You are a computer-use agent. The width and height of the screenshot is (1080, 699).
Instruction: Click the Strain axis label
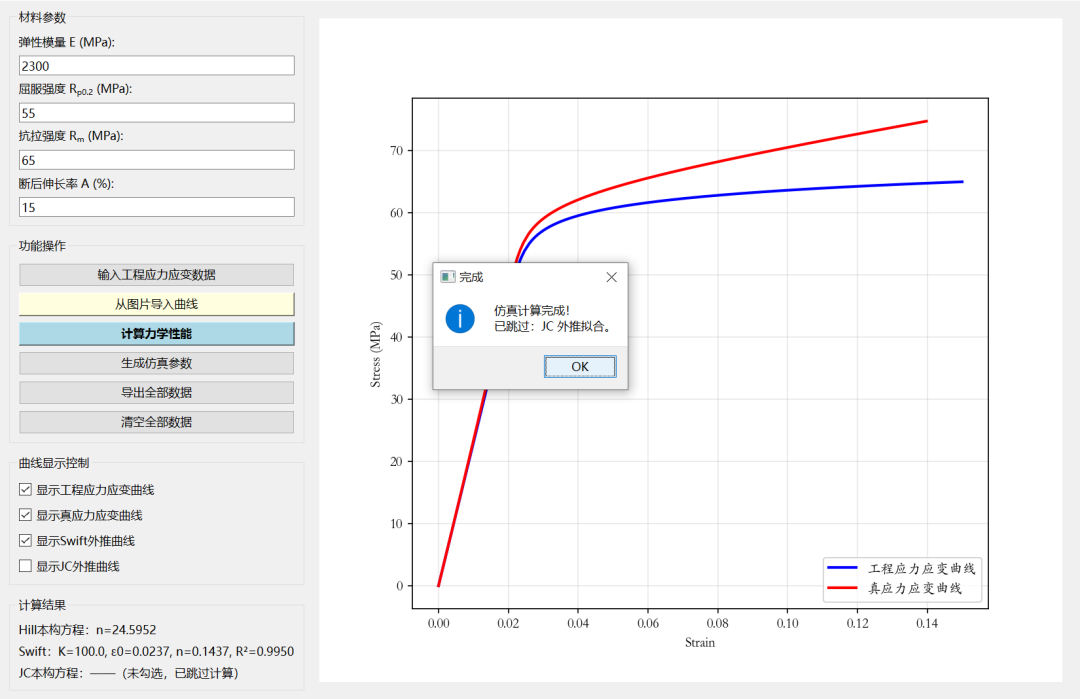point(700,643)
